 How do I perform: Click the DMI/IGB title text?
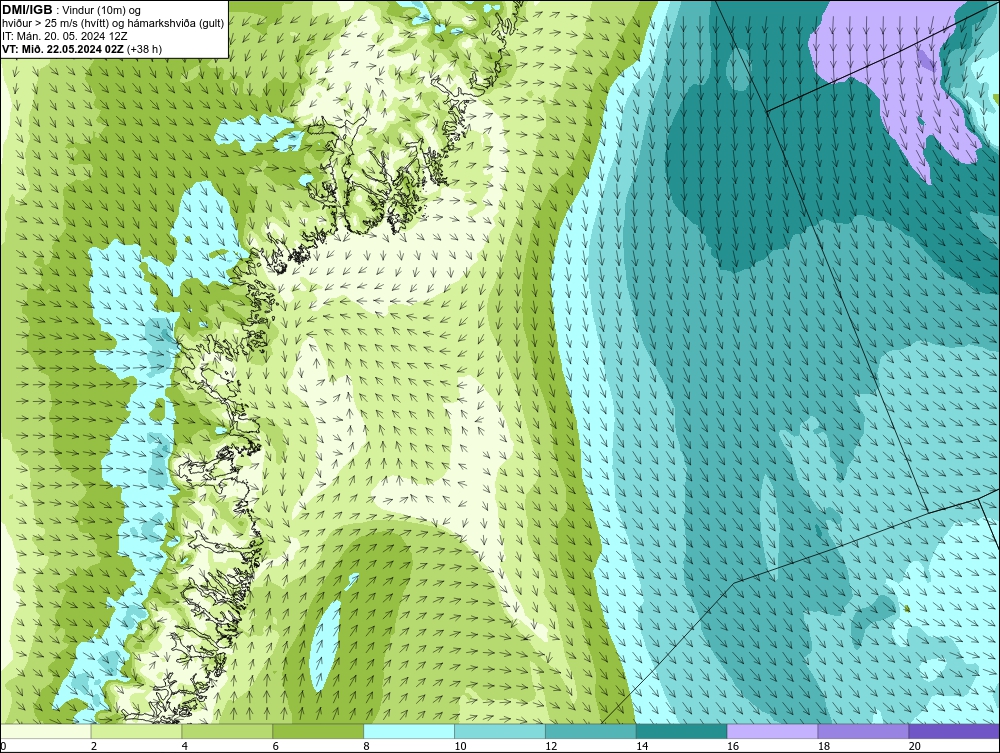point(28,10)
